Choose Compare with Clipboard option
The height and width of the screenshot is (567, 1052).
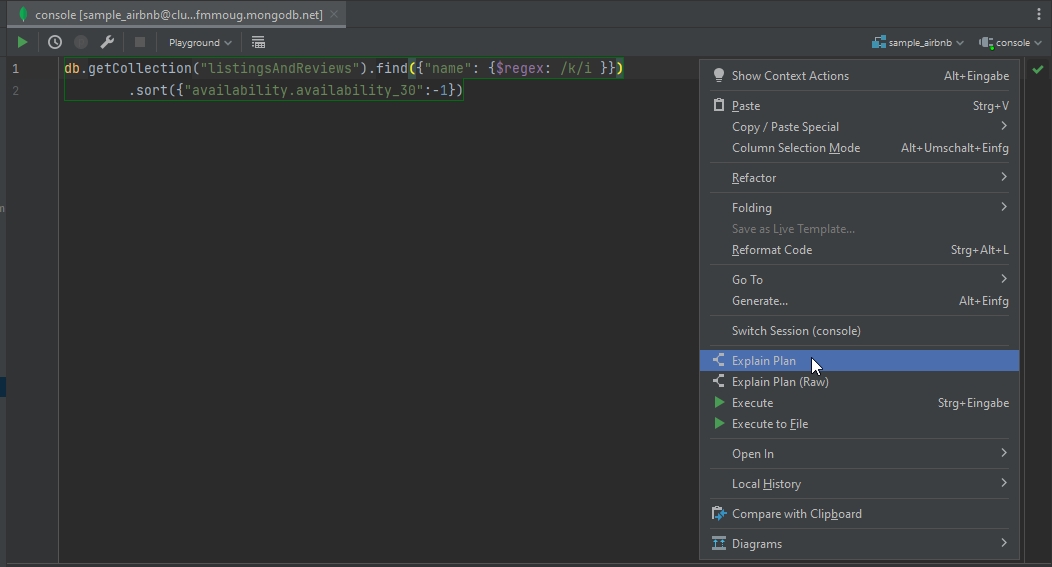coord(796,514)
